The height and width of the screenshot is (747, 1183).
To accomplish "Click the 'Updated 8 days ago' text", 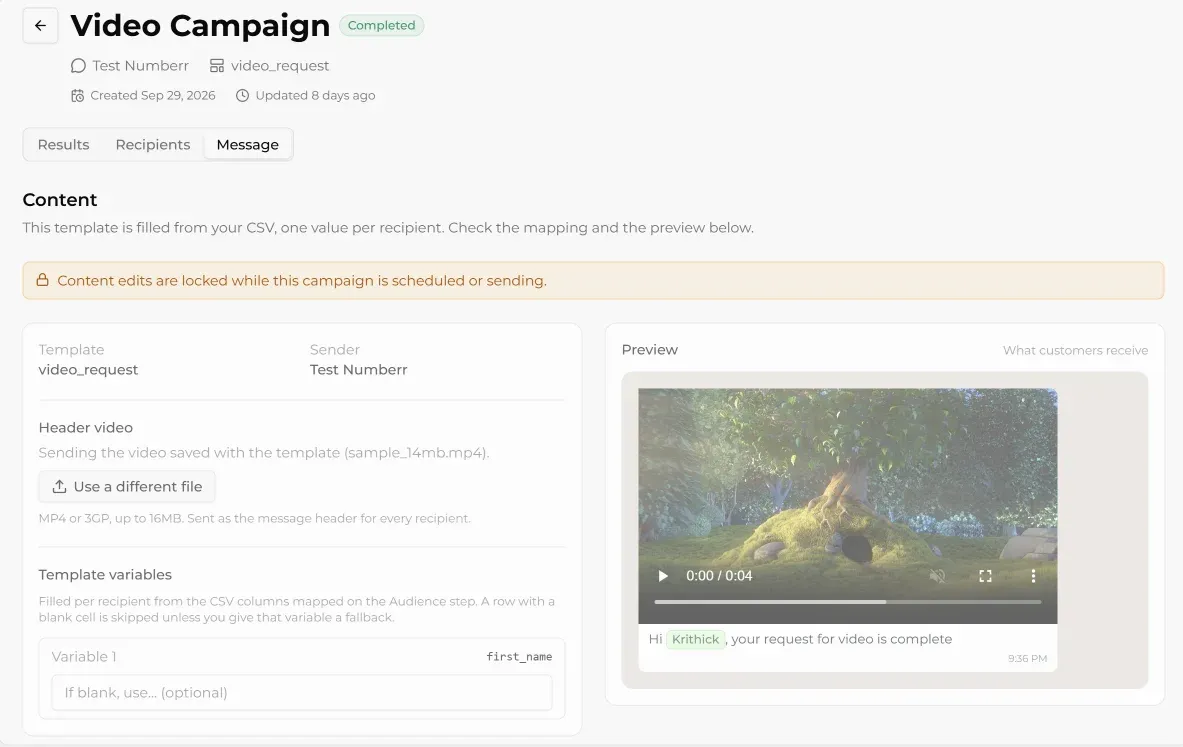I will 315,96.
